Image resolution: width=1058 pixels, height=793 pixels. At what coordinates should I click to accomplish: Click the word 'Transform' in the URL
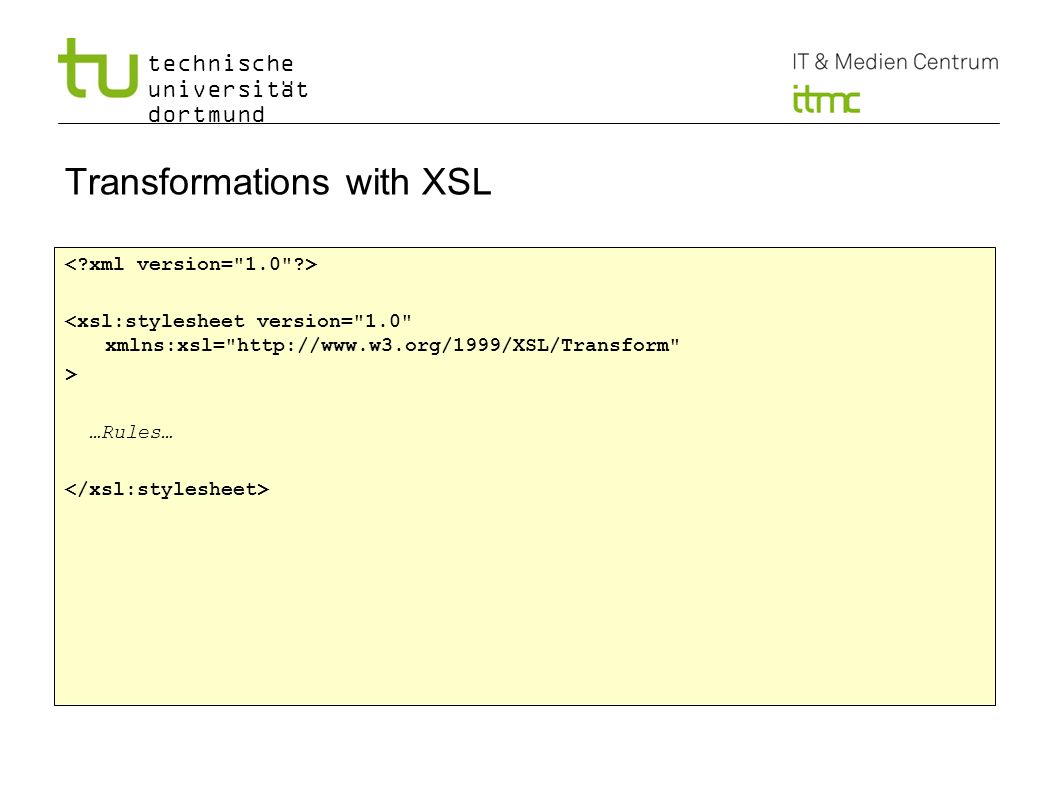tap(615, 346)
